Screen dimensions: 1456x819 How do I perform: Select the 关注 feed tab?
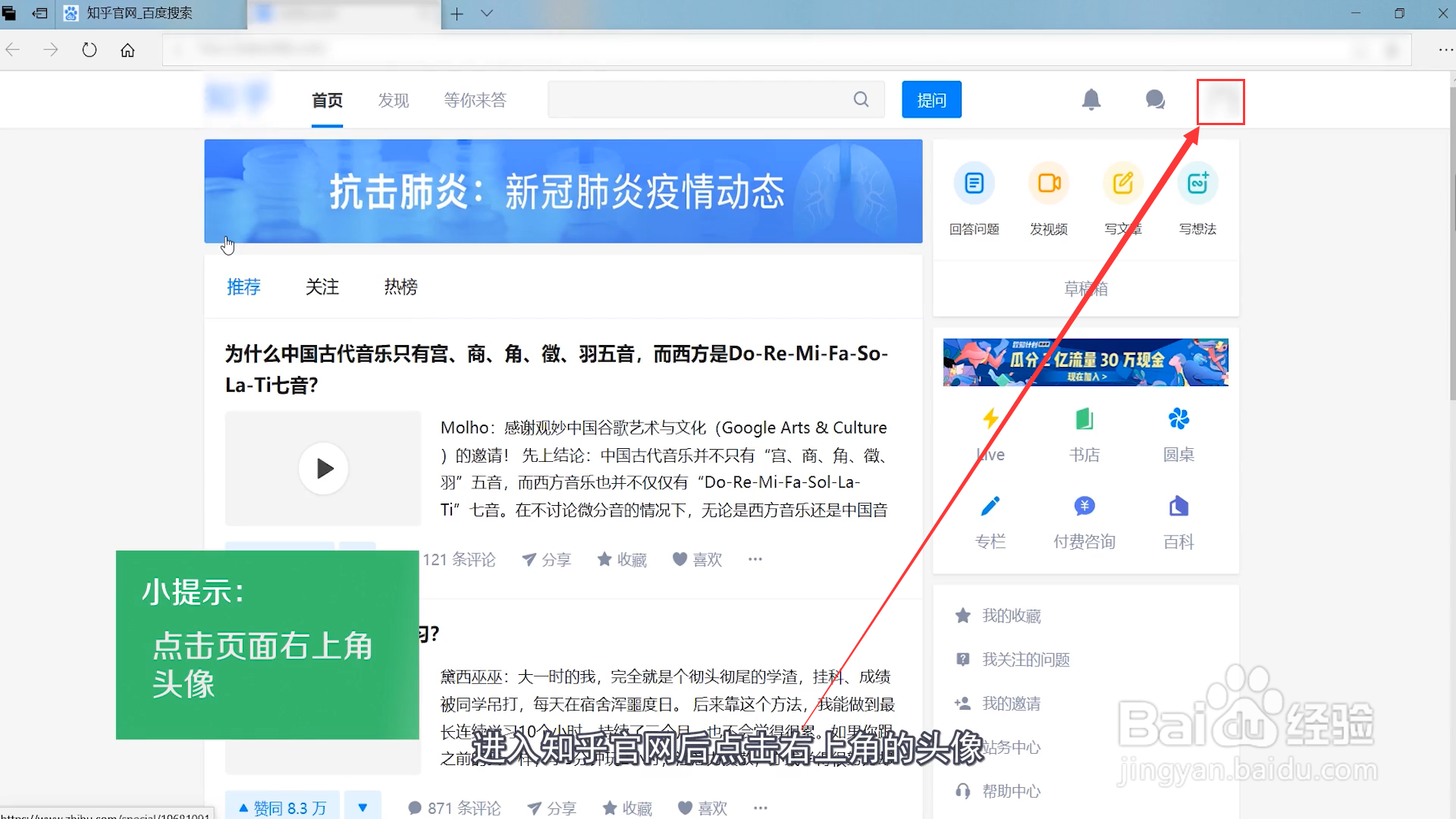tap(322, 287)
